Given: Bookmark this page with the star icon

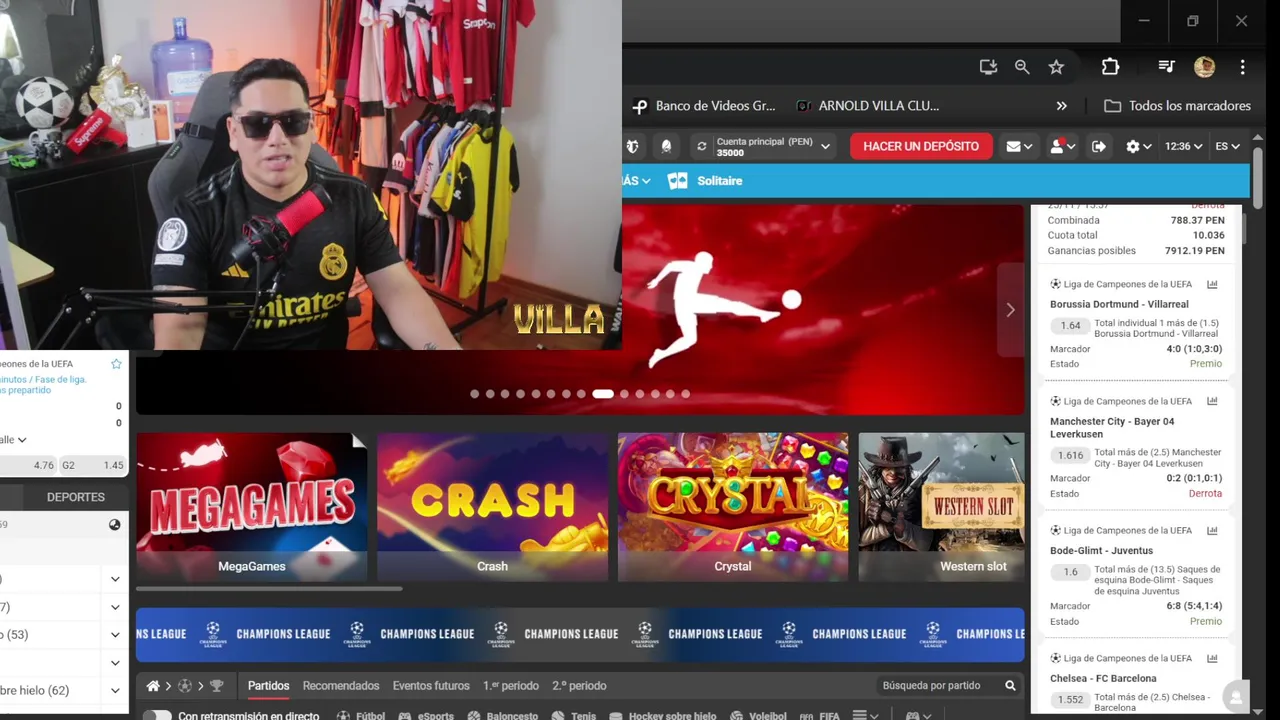Looking at the screenshot, I should [x=1056, y=67].
